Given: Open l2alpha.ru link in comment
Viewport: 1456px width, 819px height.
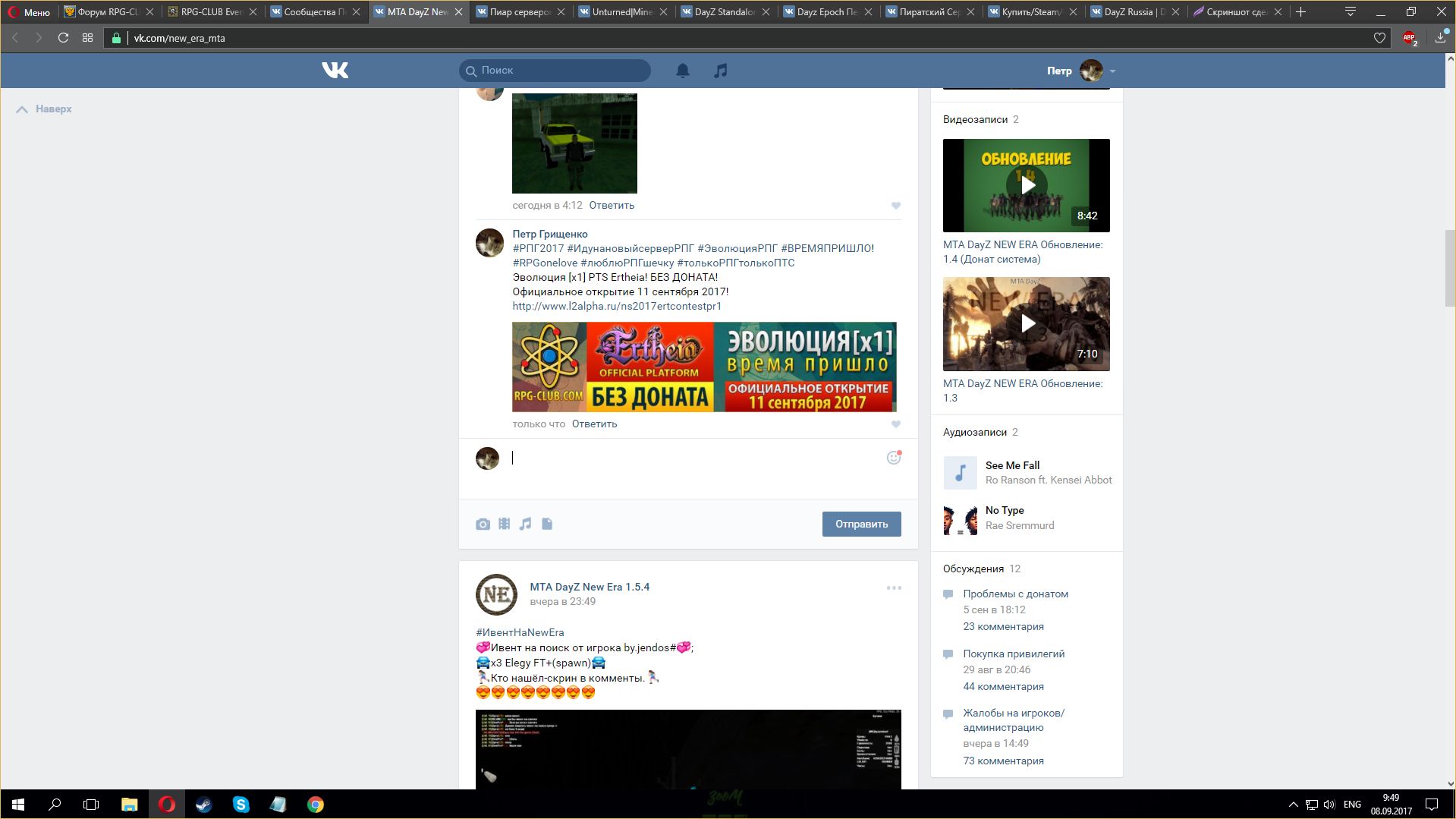Looking at the screenshot, I should click(617, 306).
